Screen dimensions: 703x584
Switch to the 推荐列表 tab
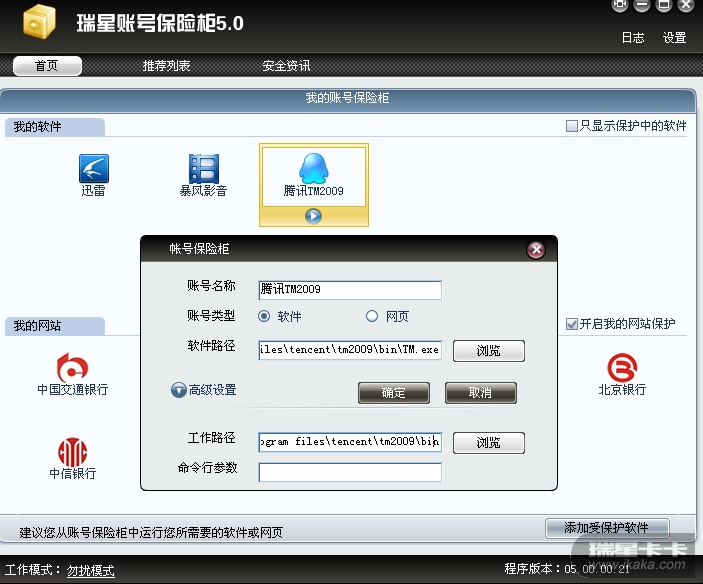[166, 66]
